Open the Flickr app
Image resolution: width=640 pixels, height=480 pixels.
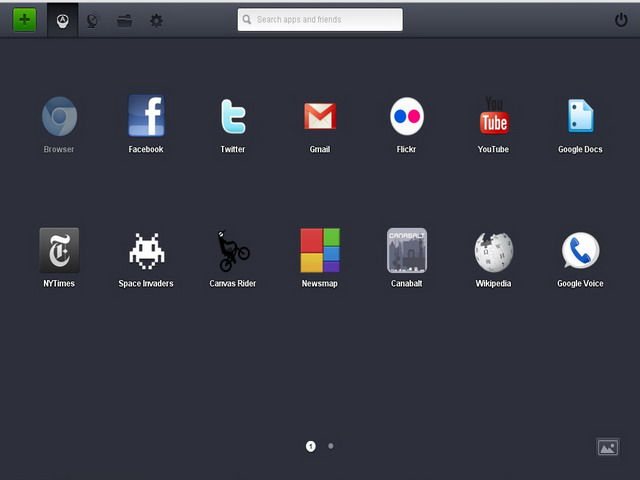[407, 116]
